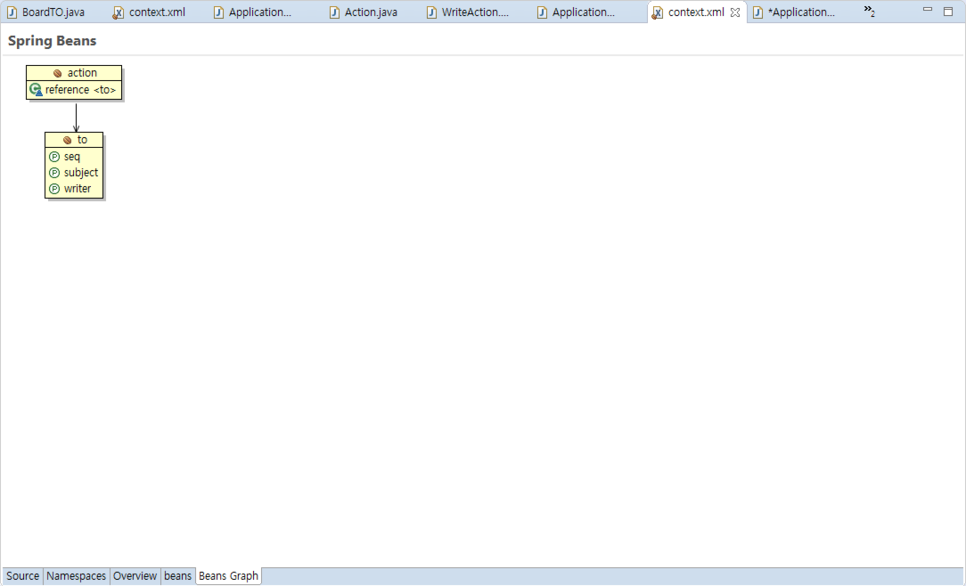Click the property icon next to seq
The image size is (966, 586).
[54, 157]
